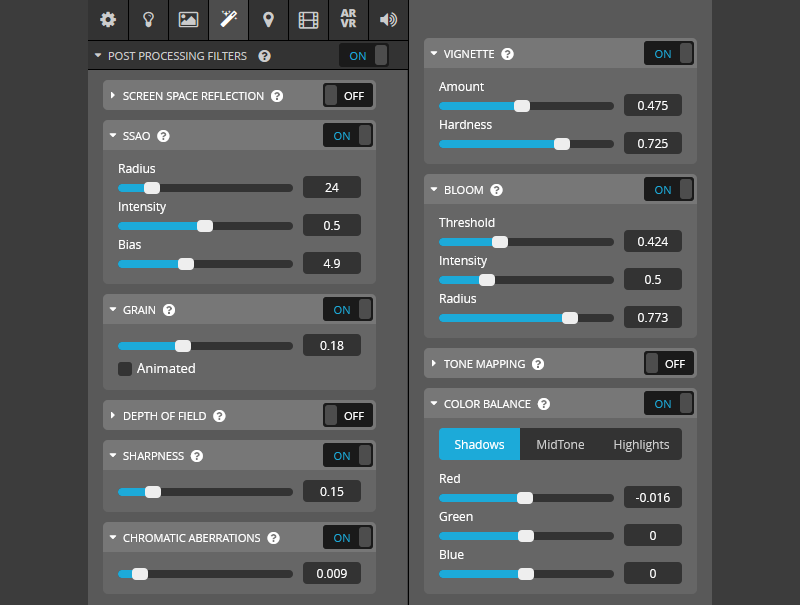
Task: Click the SSAO Radius value field
Action: 332,187
